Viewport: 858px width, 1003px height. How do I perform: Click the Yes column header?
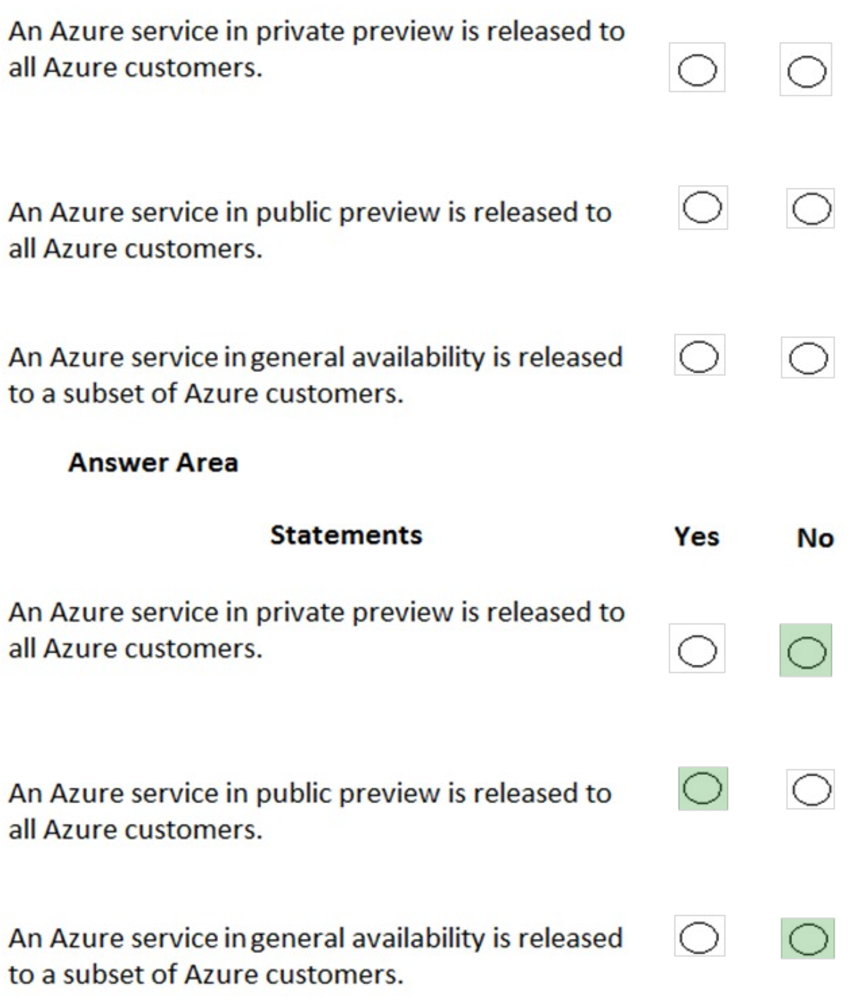(698, 536)
